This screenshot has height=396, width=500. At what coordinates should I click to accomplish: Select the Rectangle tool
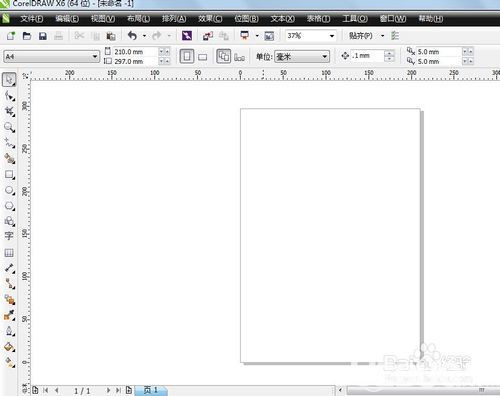pos(9,174)
